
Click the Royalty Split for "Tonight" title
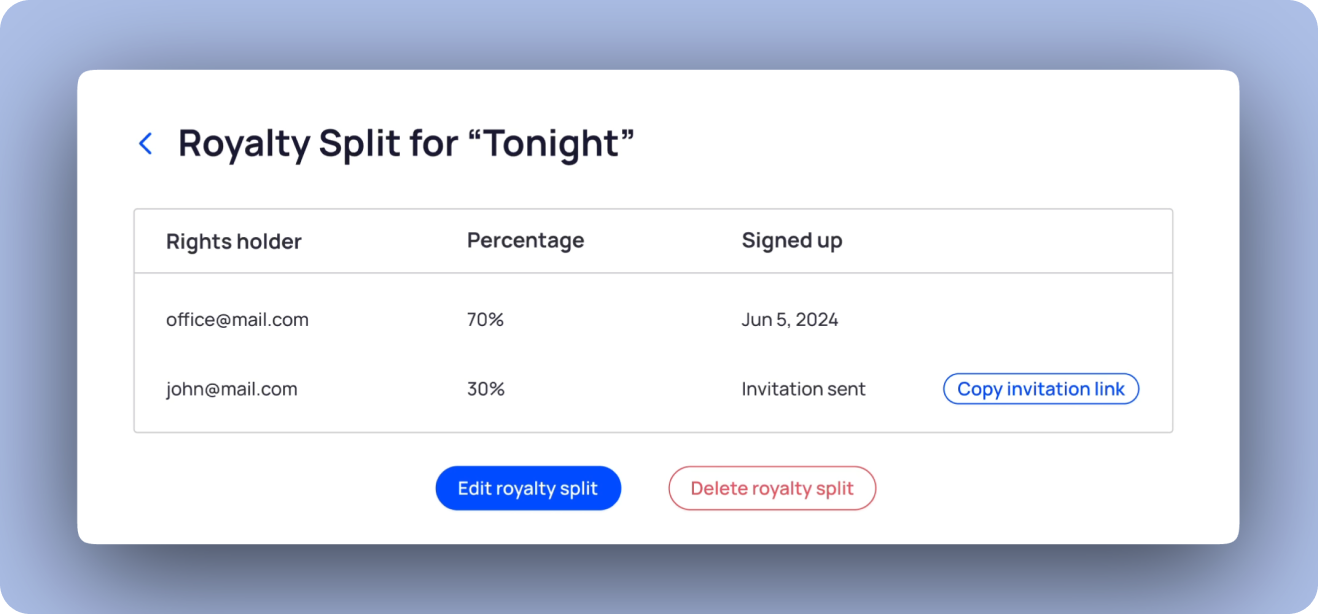click(x=406, y=144)
